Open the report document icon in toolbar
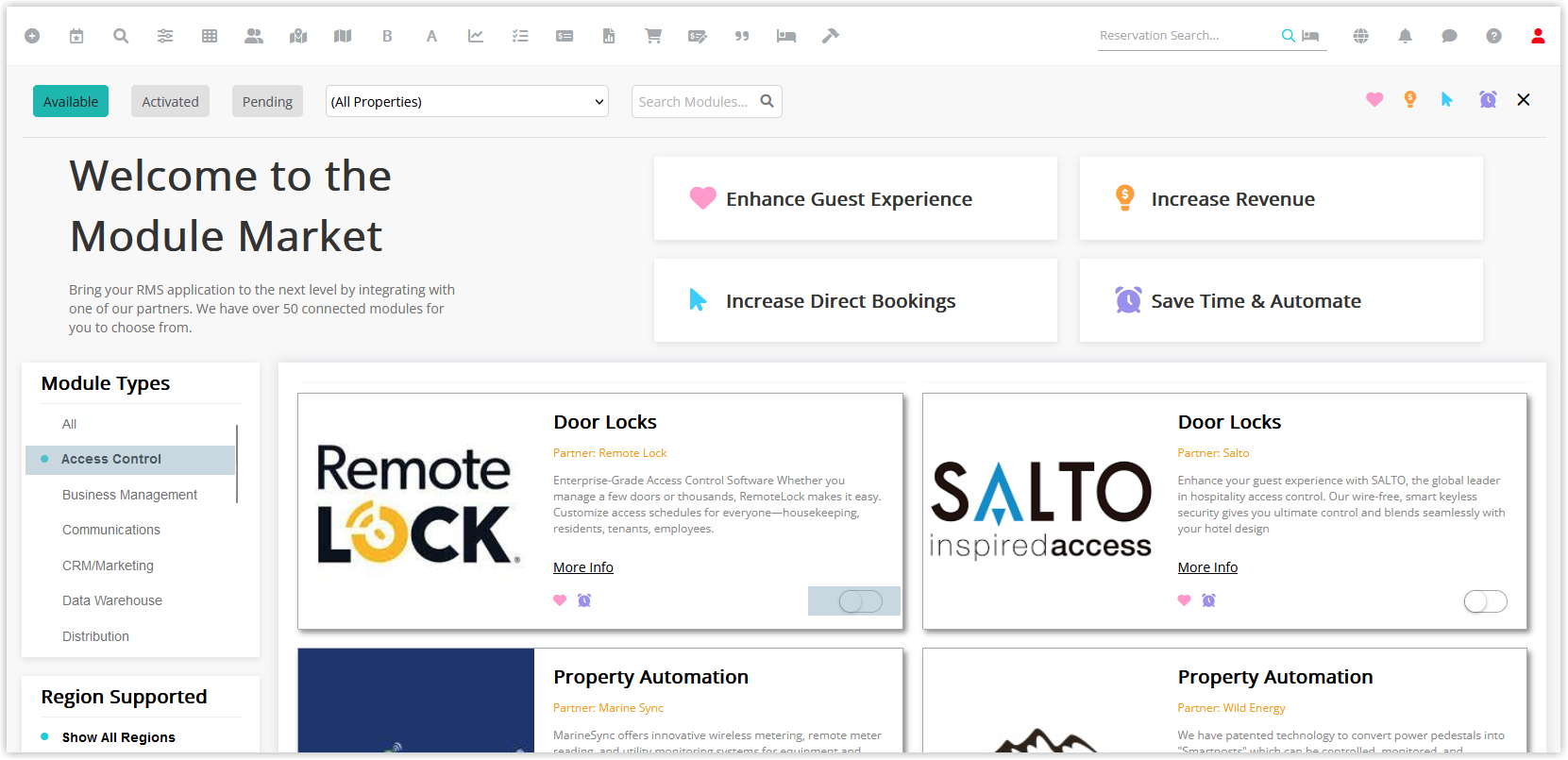Image resolution: width=1568 pixels, height=760 pixels. pos(609,36)
